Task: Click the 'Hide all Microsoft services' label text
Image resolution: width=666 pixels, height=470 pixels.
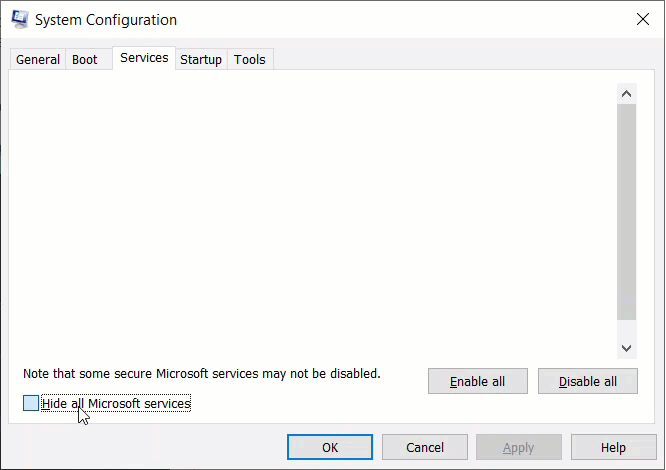Action: (116, 403)
